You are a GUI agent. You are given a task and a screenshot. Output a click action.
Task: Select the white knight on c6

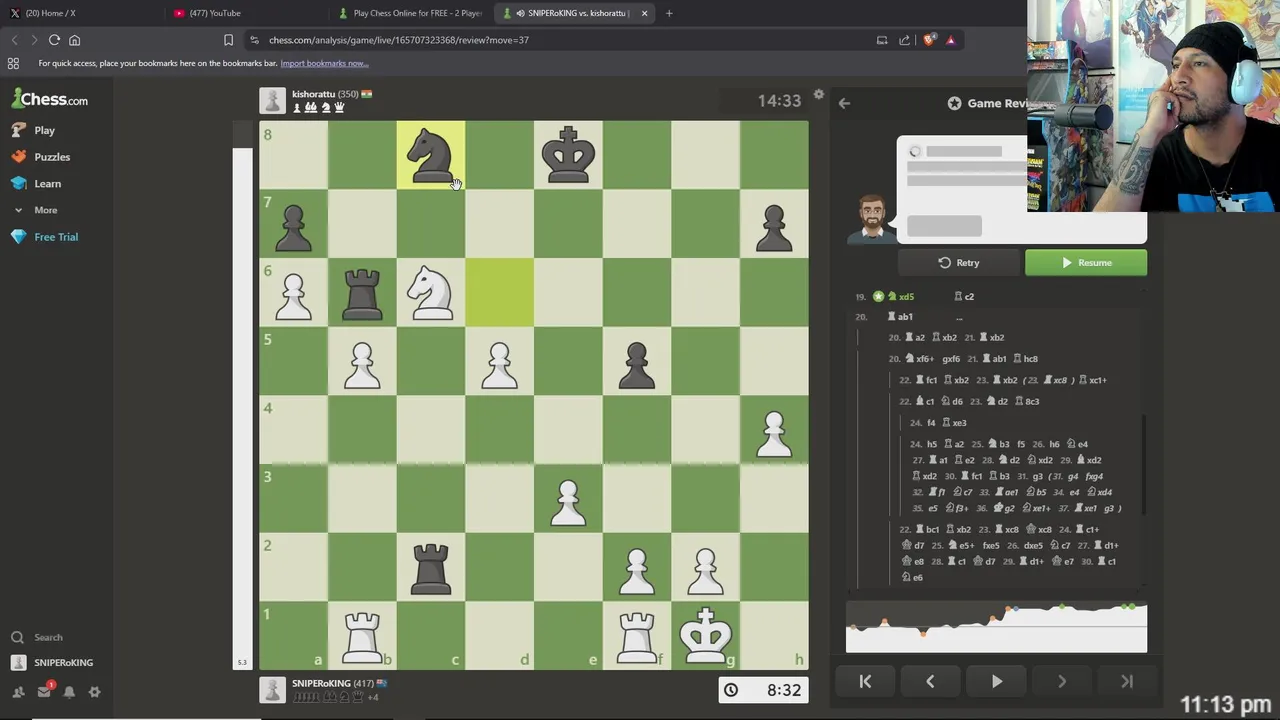(x=431, y=292)
